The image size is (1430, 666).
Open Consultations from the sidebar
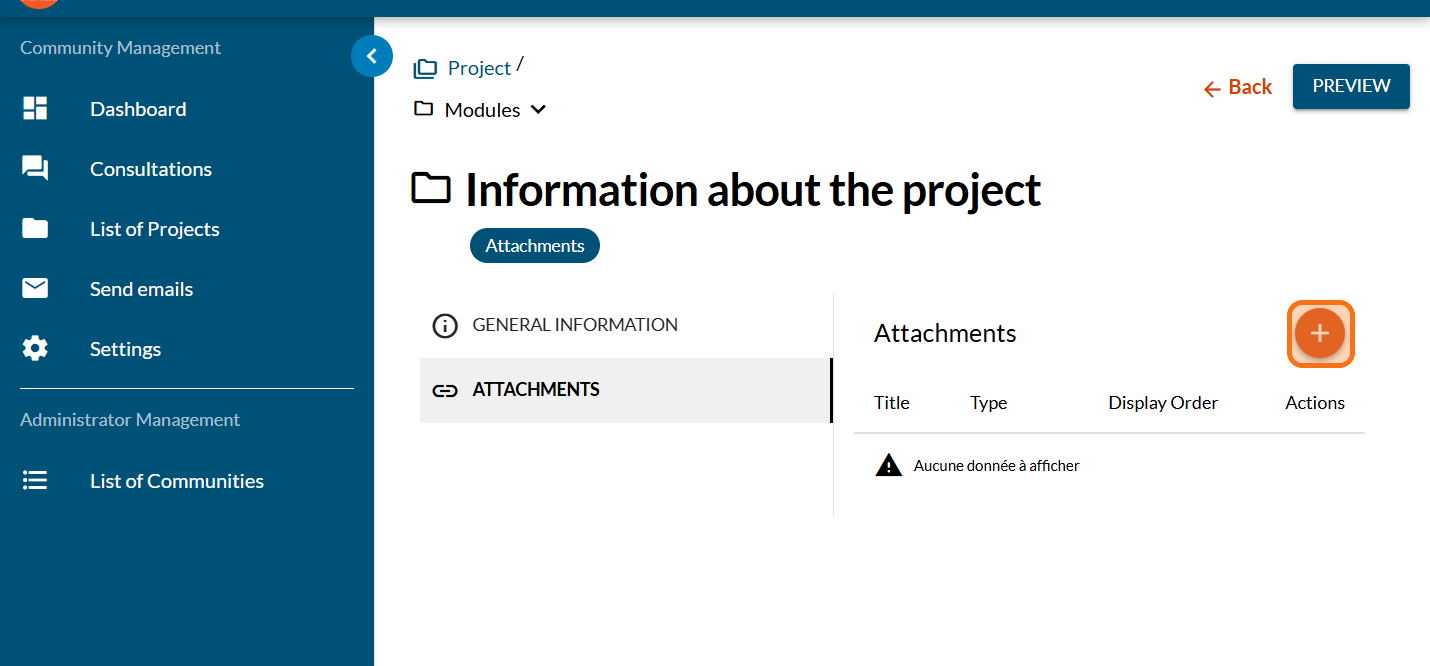point(151,169)
